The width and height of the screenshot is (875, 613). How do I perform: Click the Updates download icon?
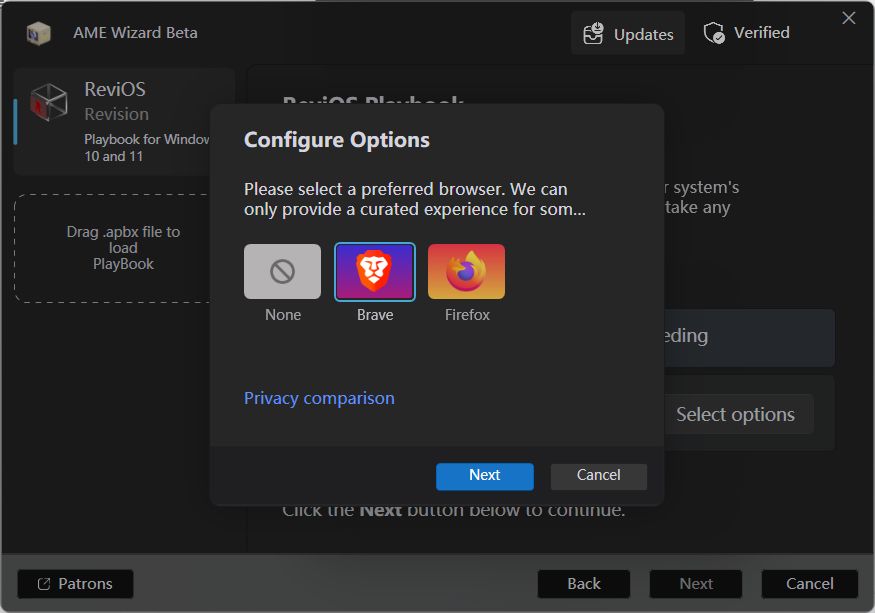(593, 33)
